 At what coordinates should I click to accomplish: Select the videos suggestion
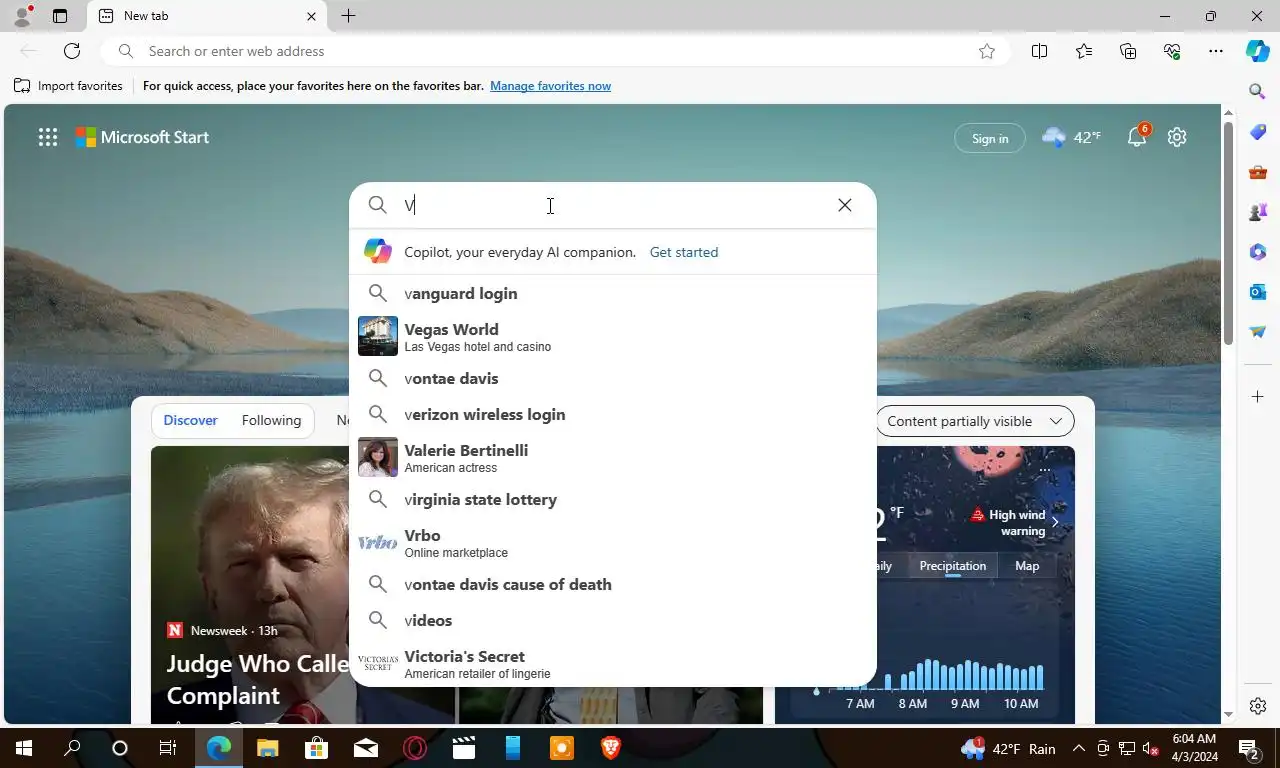612,620
